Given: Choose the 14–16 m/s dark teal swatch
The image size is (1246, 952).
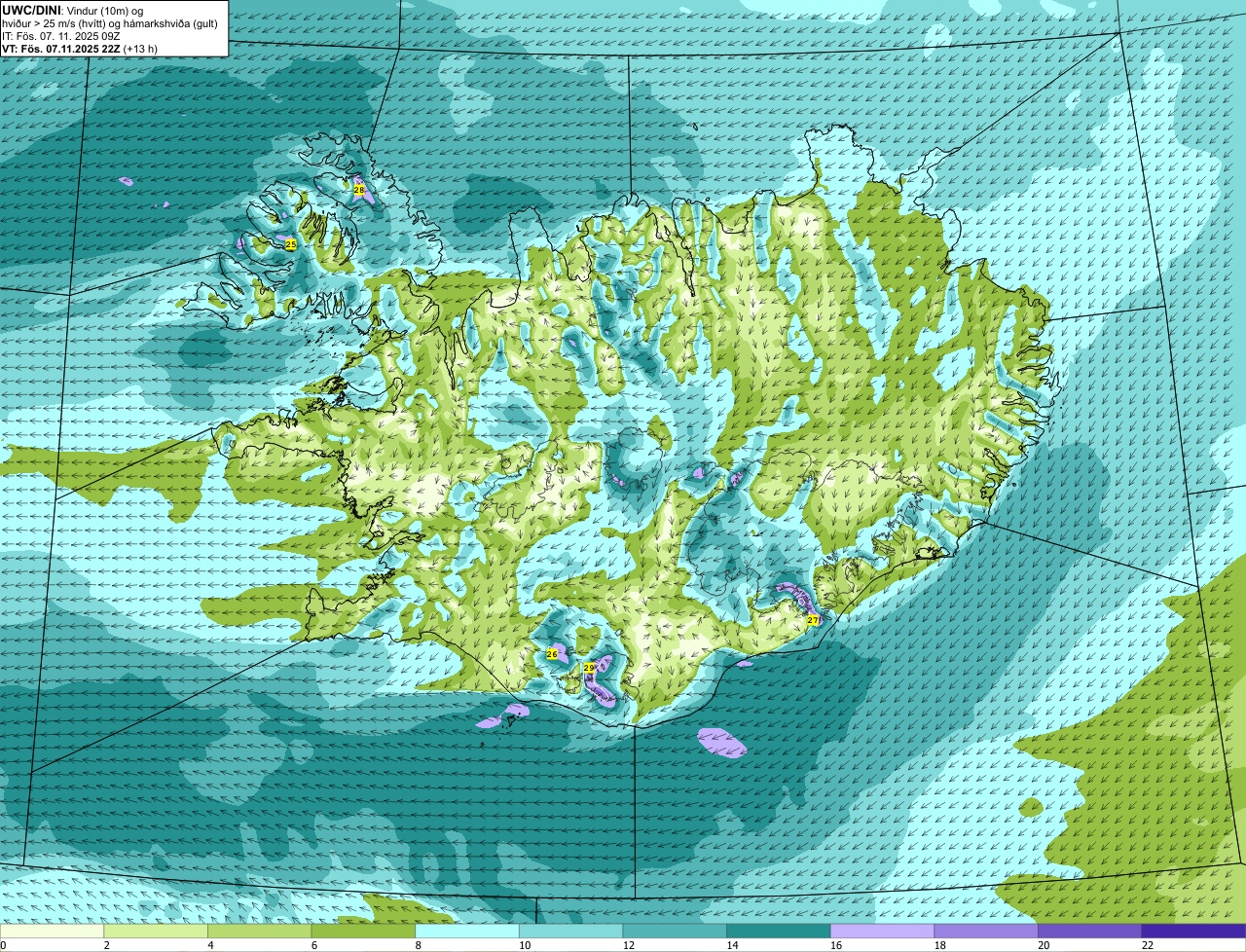Looking at the screenshot, I should [x=779, y=932].
